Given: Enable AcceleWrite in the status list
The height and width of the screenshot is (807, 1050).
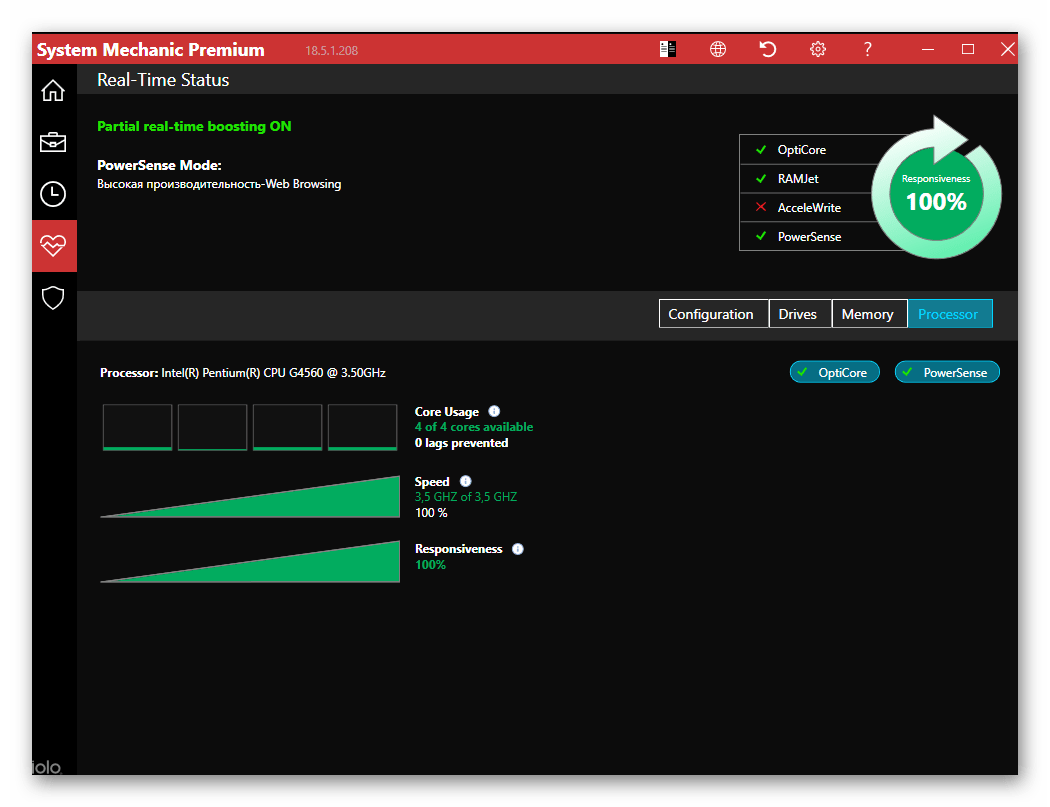Looking at the screenshot, I should click(809, 208).
